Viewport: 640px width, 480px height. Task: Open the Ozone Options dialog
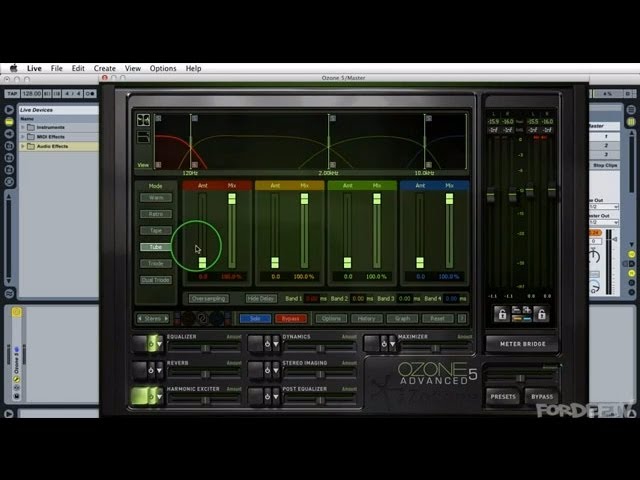coord(331,318)
